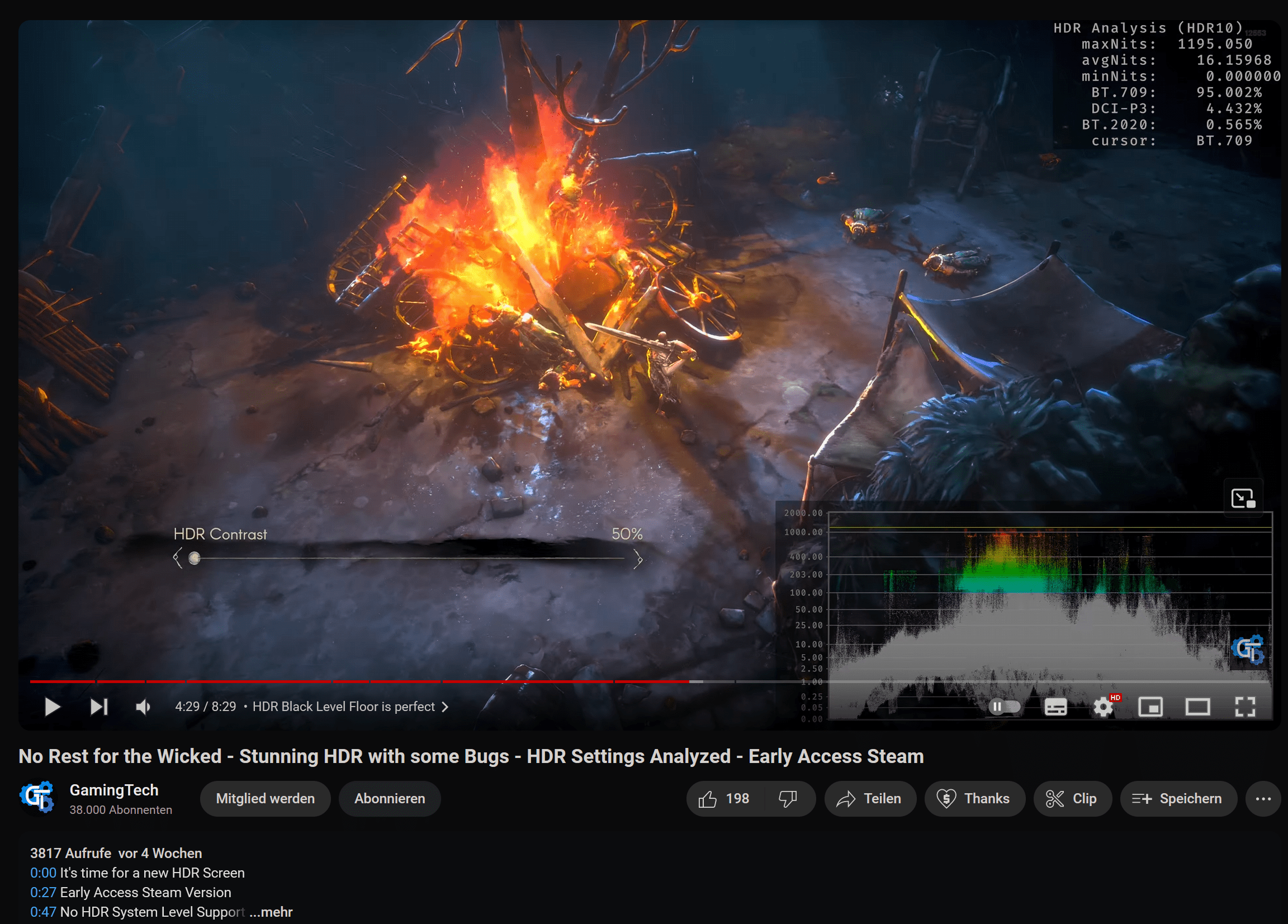
Task: Play the video
Action: click(52, 707)
